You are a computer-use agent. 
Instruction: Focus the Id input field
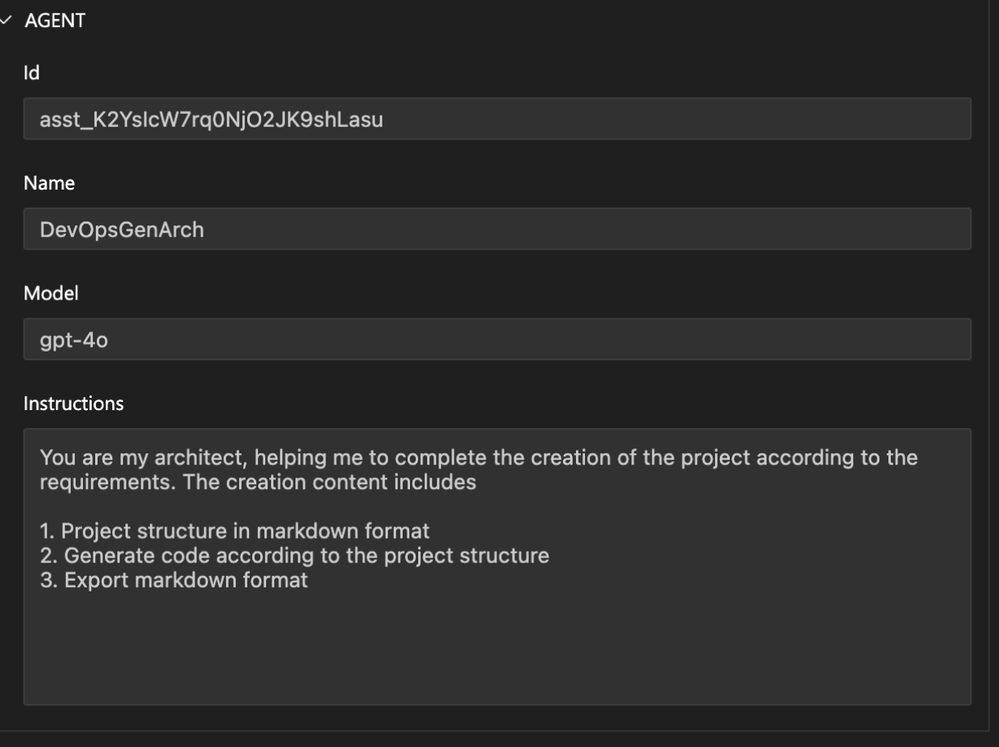[497, 119]
